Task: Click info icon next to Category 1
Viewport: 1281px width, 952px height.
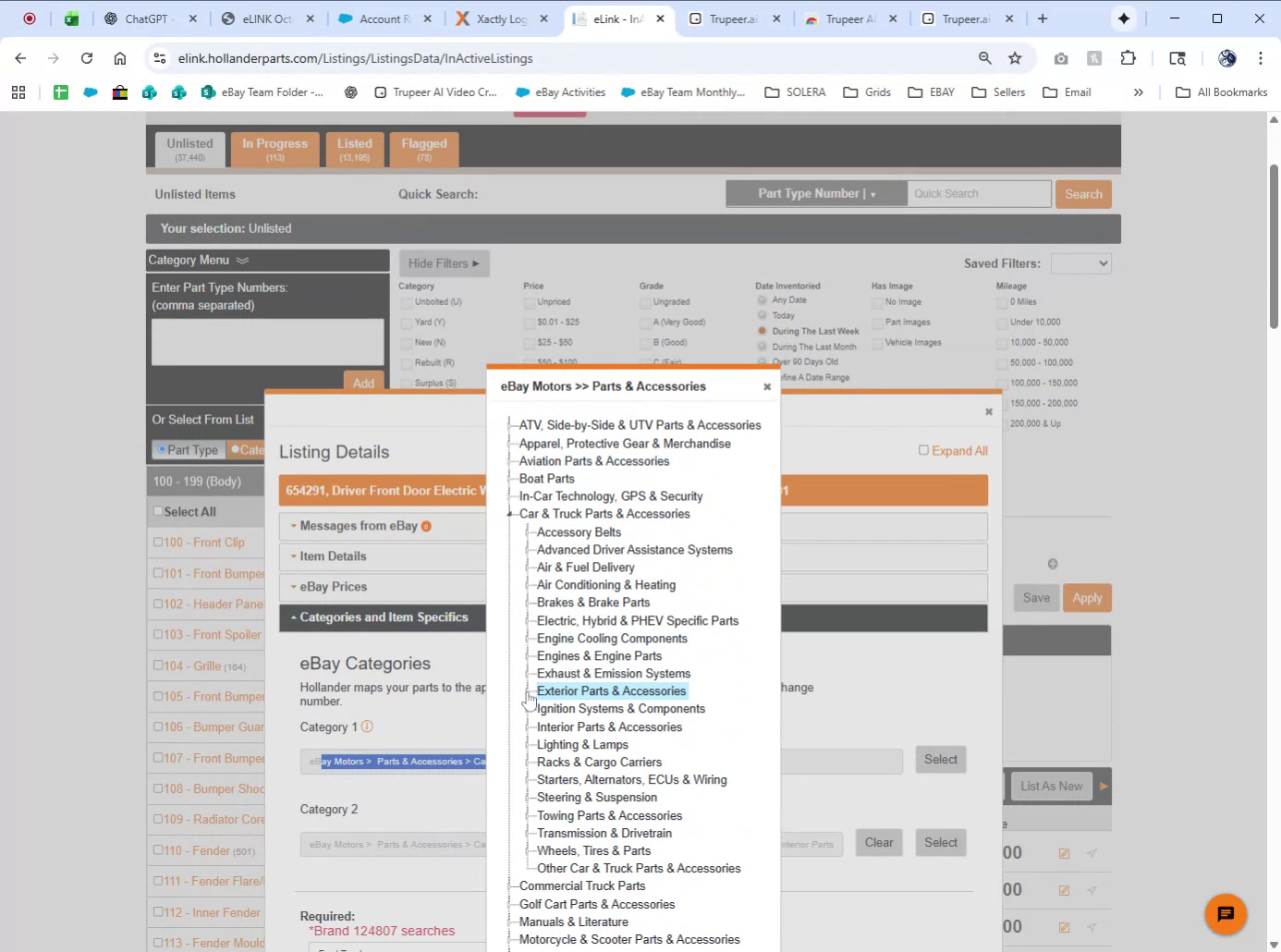Action: pyautogui.click(x=367, y=726)
